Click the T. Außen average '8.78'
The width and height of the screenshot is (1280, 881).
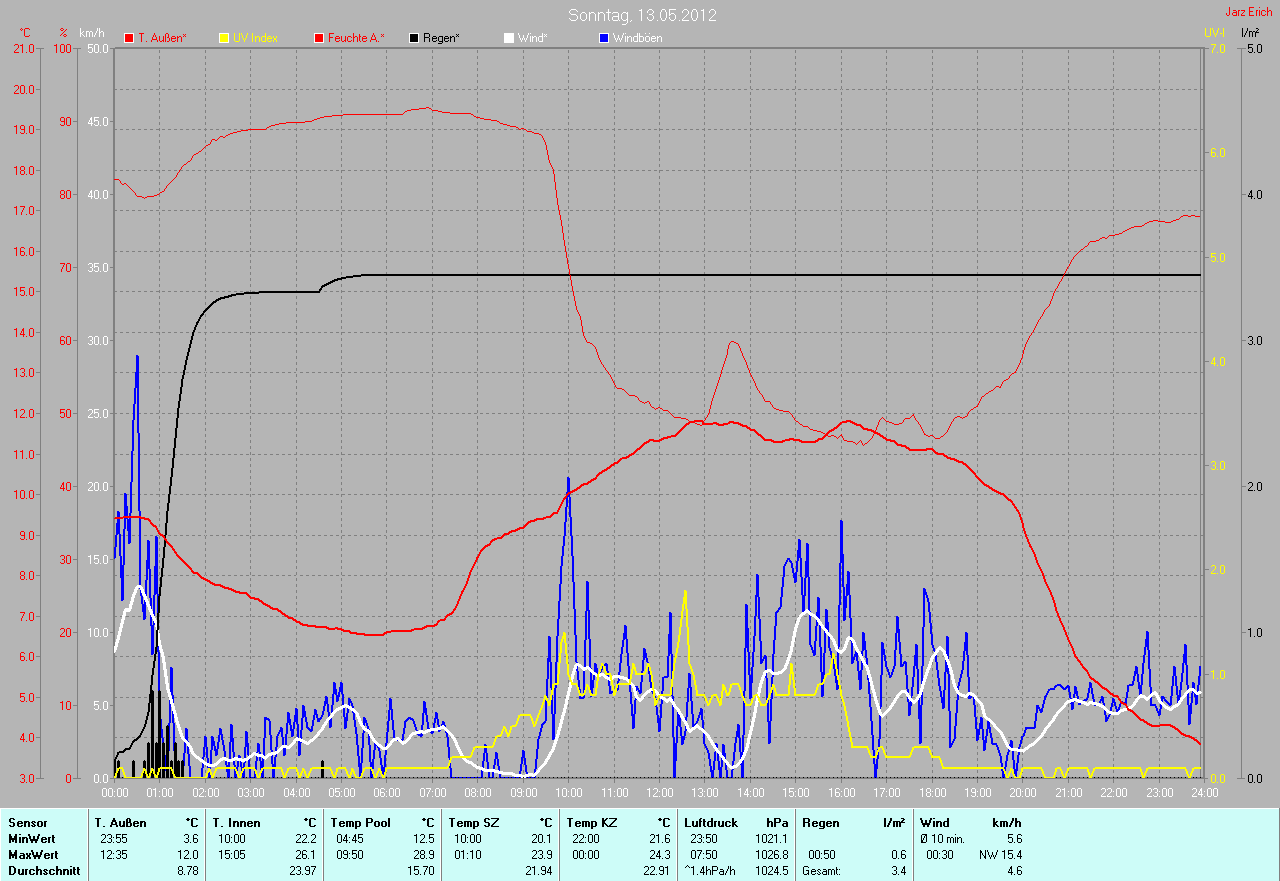click(188, 871)
